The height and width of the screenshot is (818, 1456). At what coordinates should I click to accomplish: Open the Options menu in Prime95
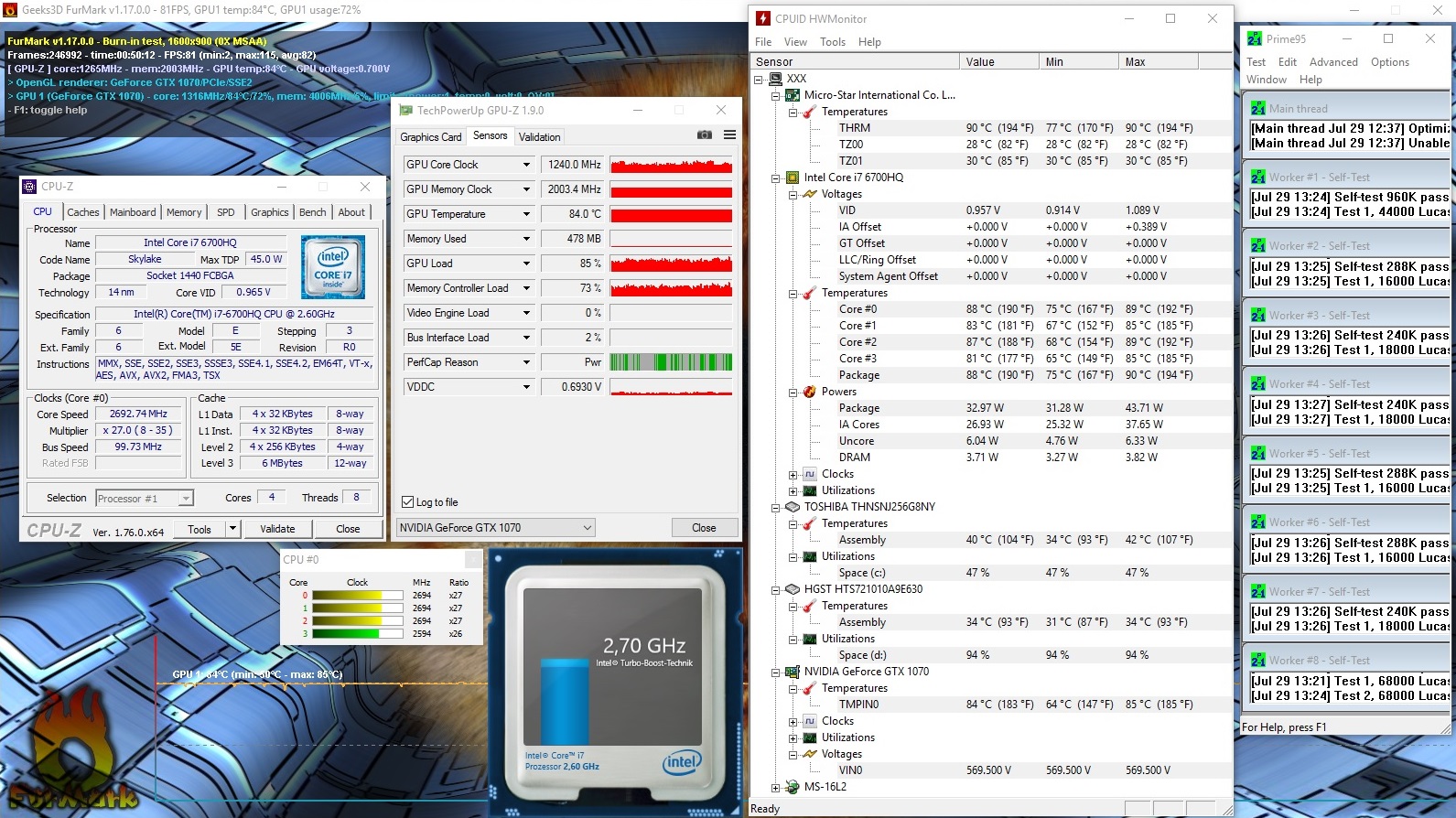coord(1390,62)
